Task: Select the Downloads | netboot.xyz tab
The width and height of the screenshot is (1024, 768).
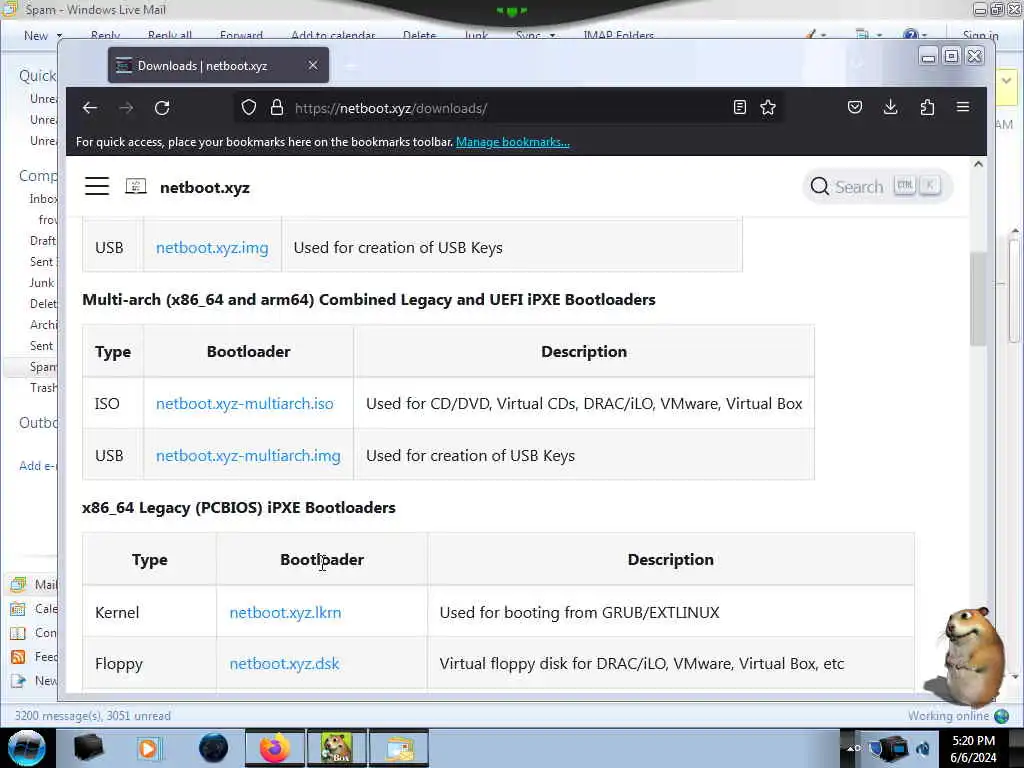Action: click(x=218, y=65)
